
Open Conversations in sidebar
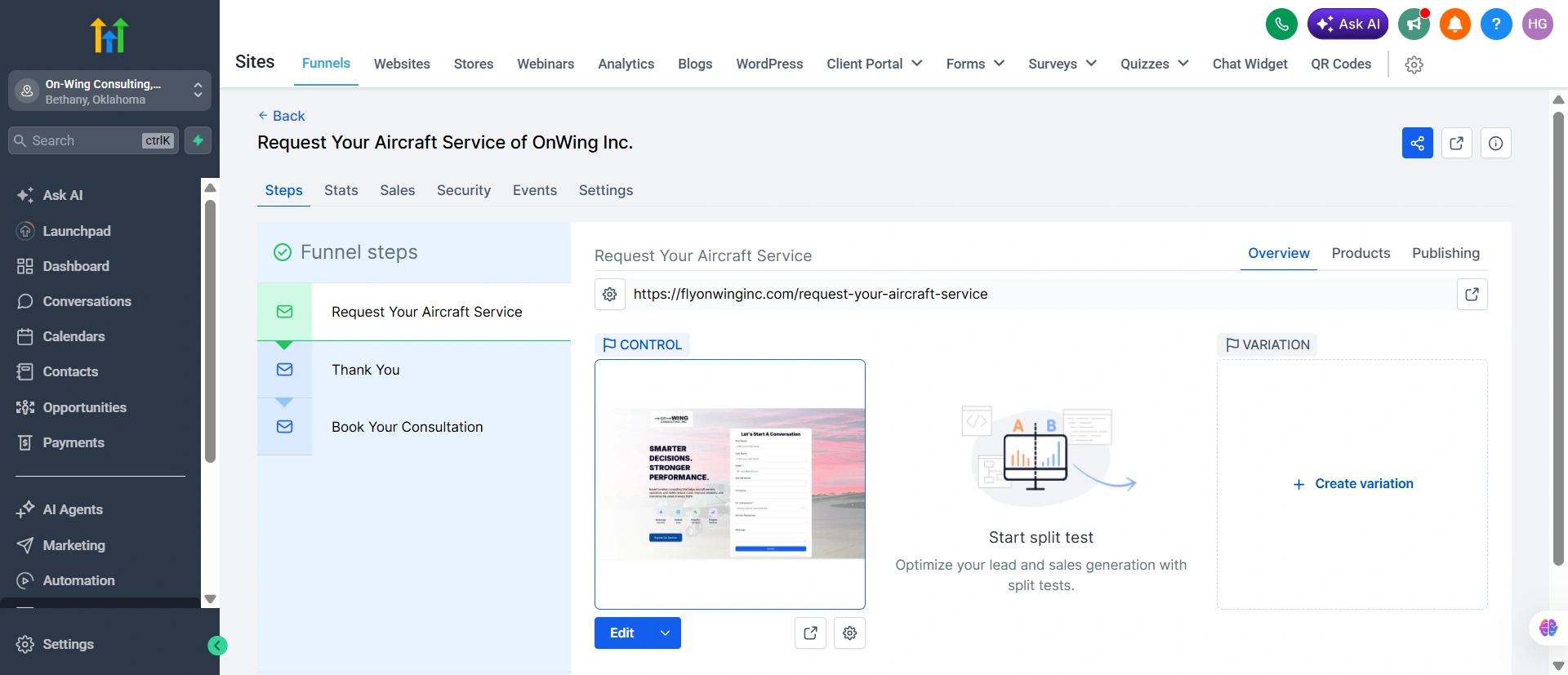[73, 301]
